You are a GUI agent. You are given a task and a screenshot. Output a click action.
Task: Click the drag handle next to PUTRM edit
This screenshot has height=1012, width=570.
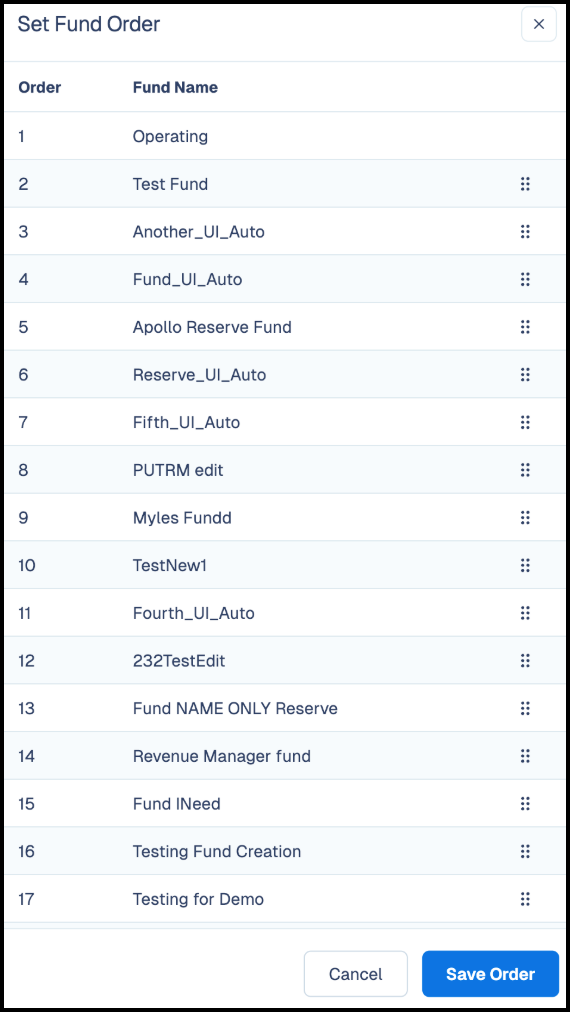[525, 470]
